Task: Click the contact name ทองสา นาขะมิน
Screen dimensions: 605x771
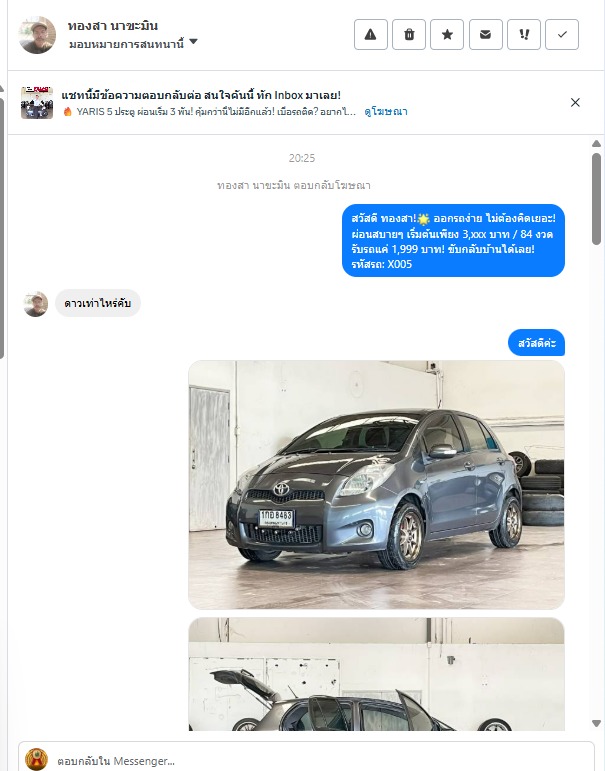Action: (113, 26)
